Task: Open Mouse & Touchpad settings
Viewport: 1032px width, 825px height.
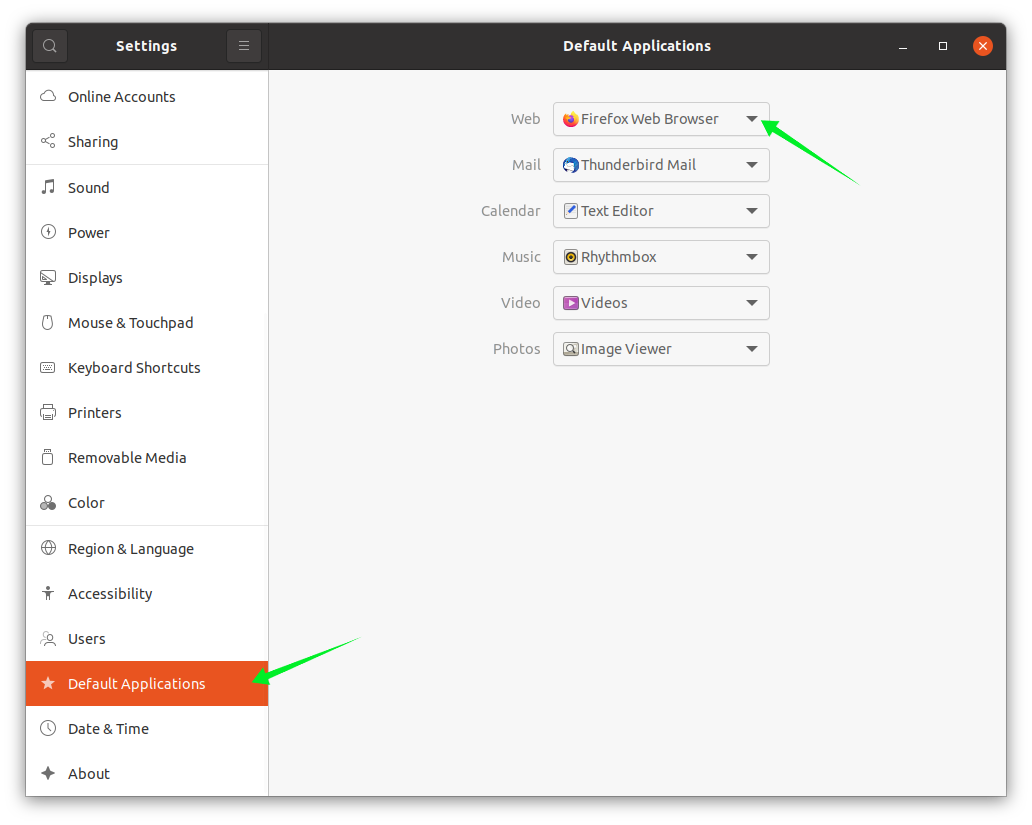Action: coord(147,323)
